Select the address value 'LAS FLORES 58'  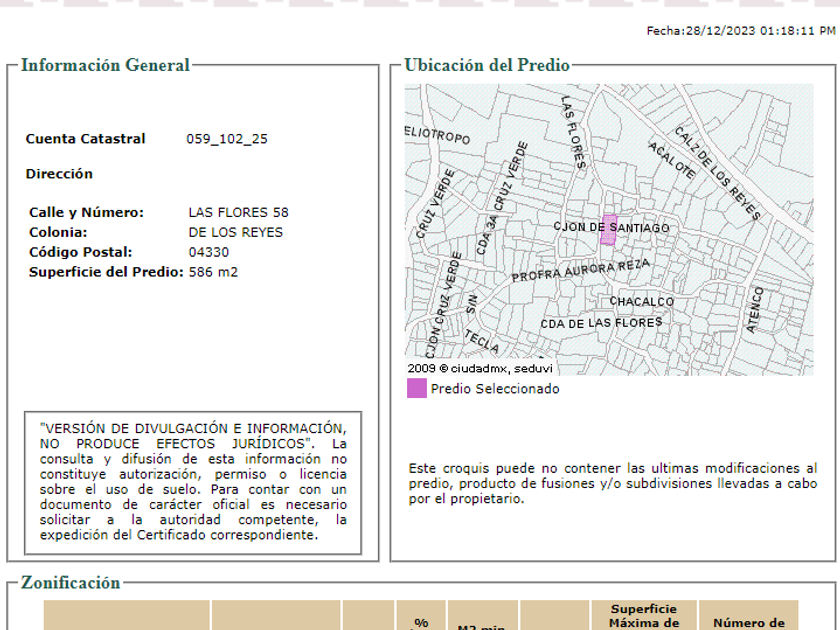click(x=238, y=213)
